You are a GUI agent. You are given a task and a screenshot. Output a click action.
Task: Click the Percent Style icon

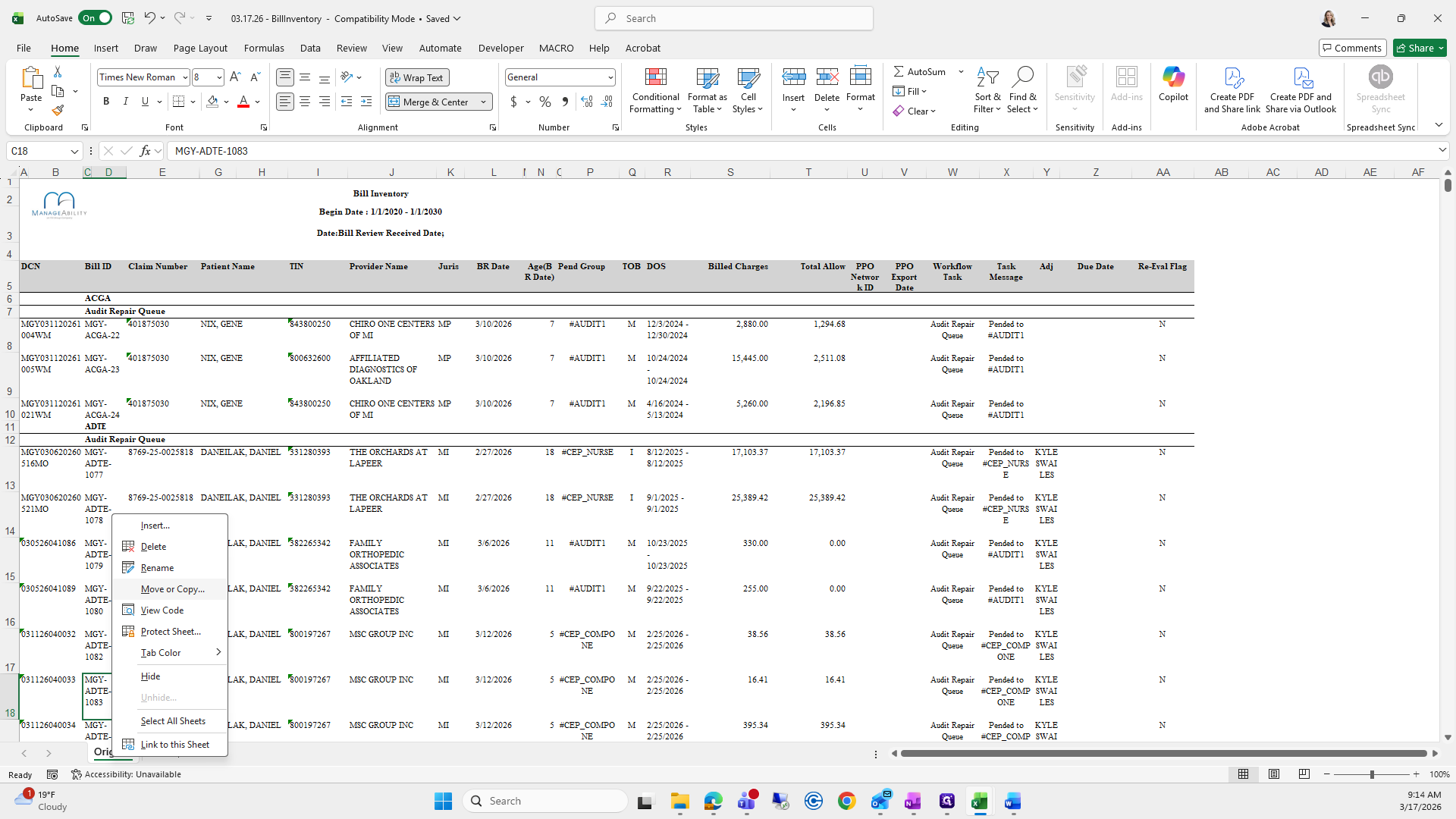coord(544,102)
